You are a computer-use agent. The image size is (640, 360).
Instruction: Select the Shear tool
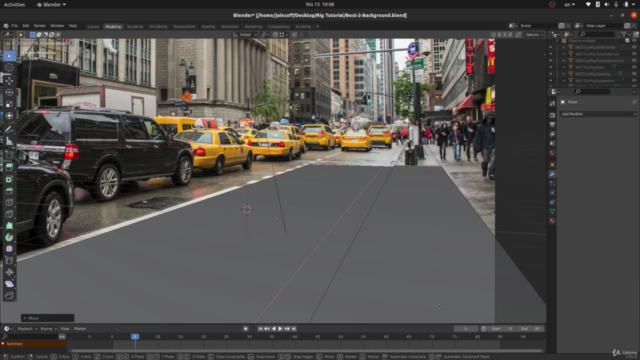coord(9,284)
